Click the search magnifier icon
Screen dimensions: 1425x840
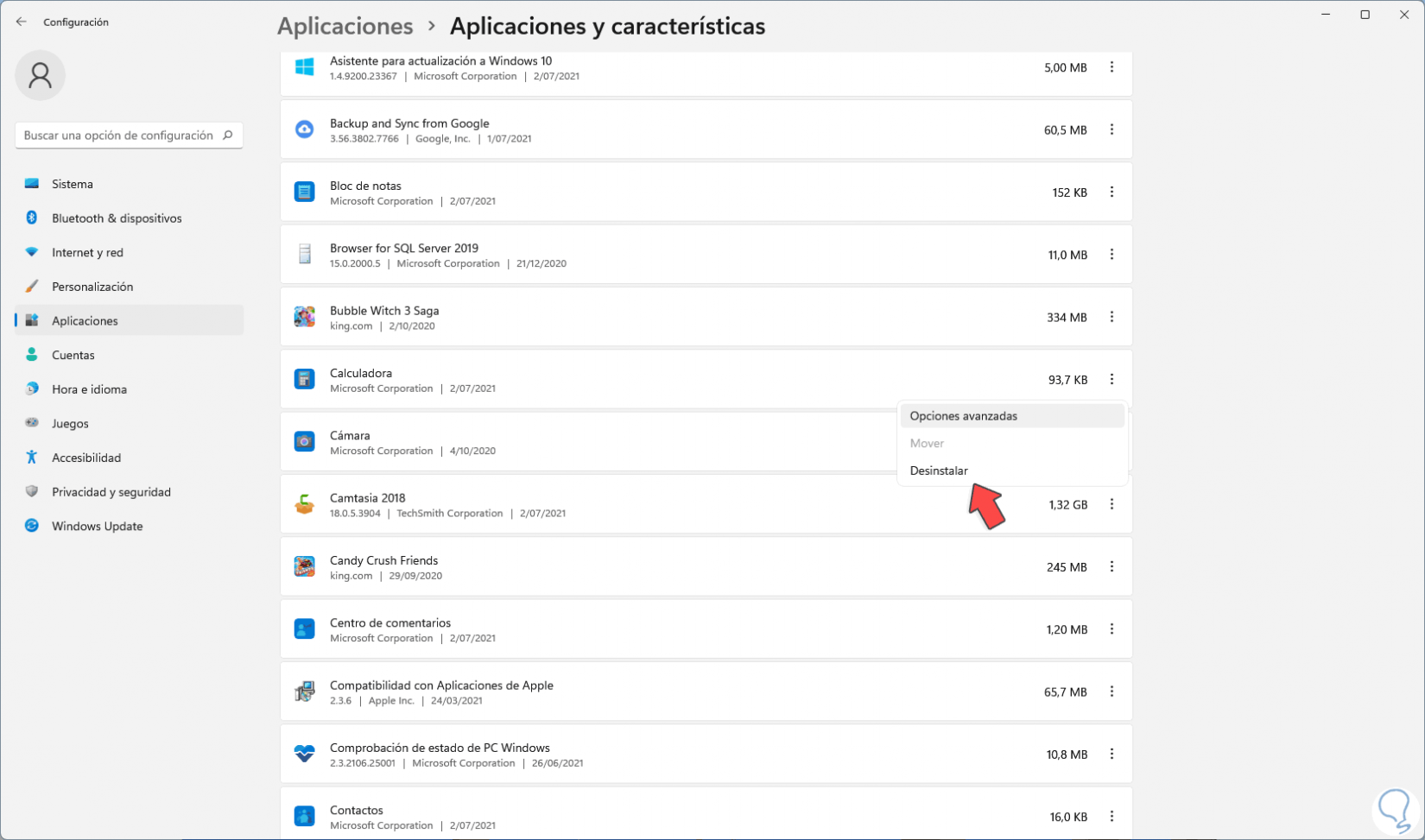coord(228,135)
